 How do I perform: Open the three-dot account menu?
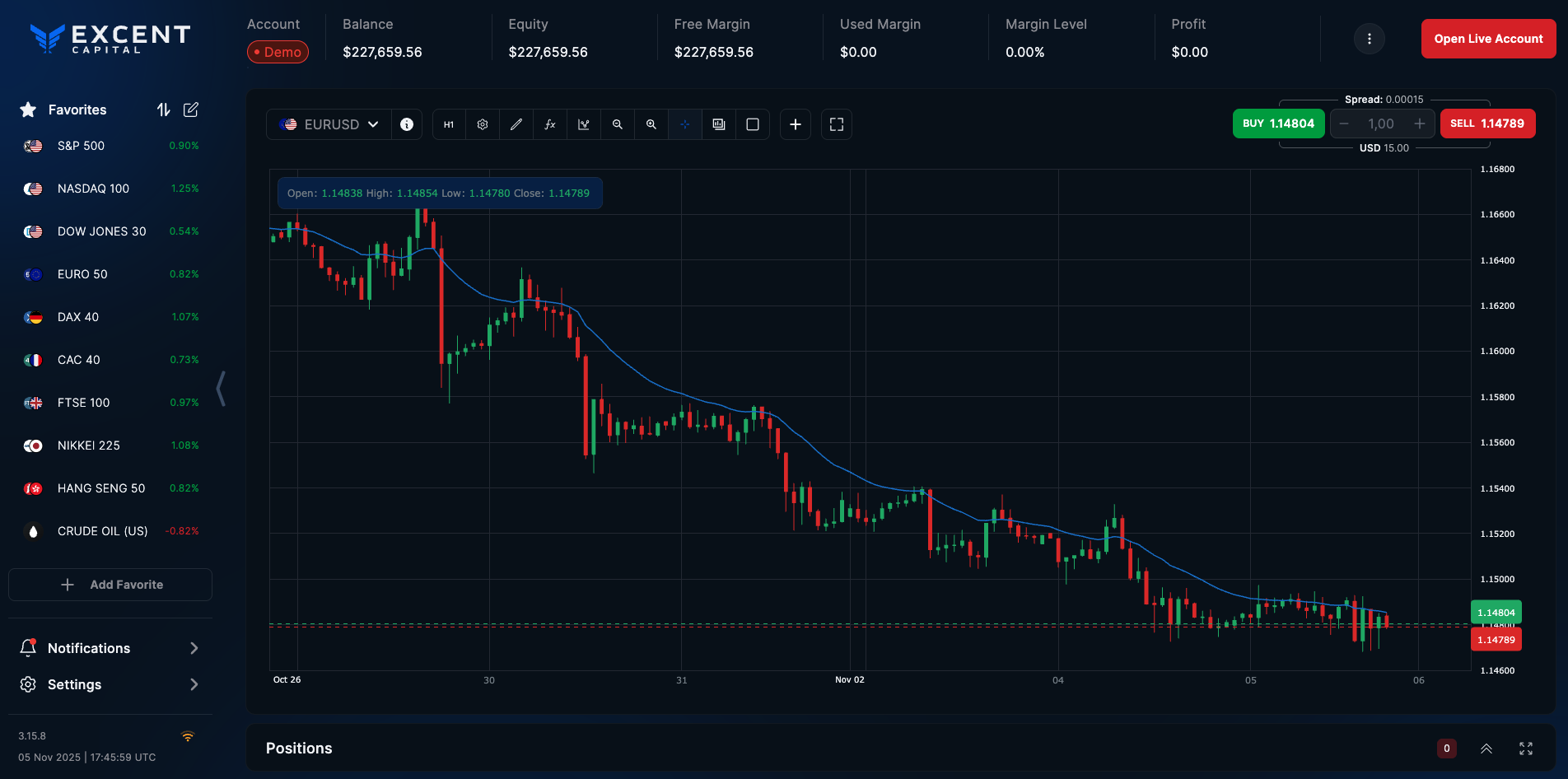click(1369, 39)
